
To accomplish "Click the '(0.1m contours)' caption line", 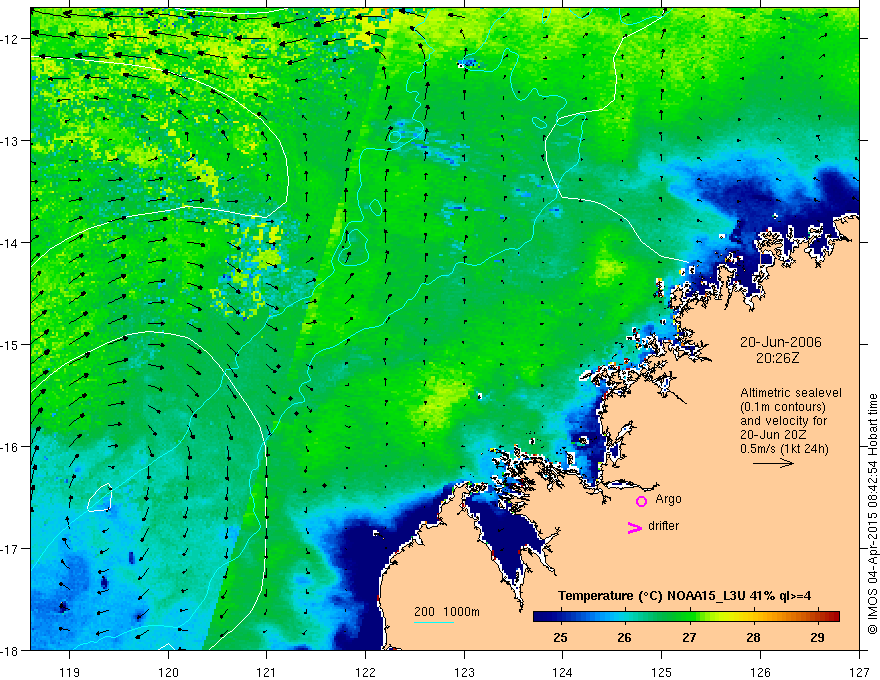I will [x=782, y=407].
